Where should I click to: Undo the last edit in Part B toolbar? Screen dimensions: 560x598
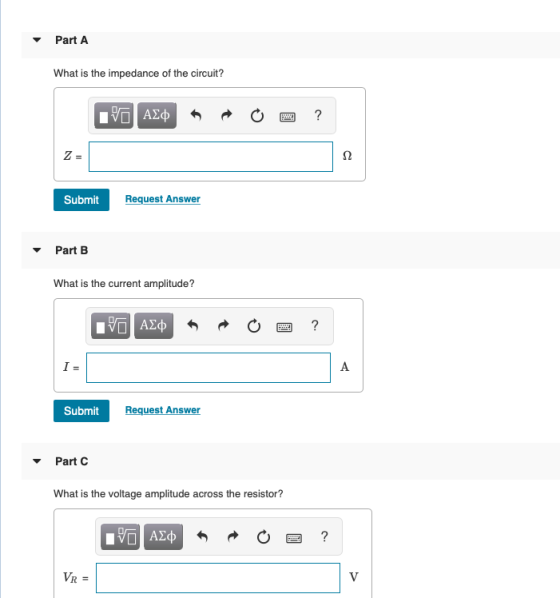(x=193, y=326)
